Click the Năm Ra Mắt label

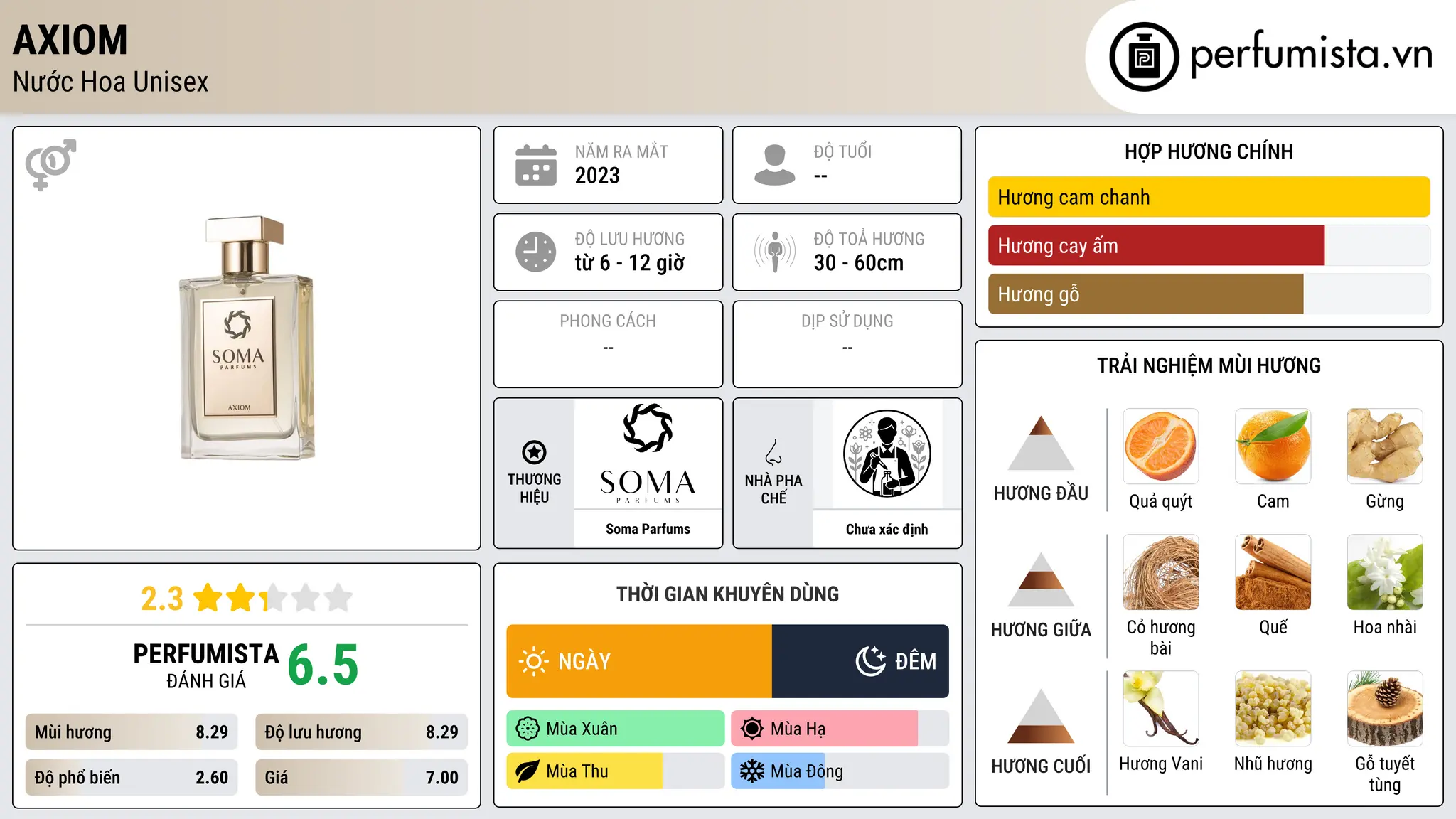pos(621,151)
